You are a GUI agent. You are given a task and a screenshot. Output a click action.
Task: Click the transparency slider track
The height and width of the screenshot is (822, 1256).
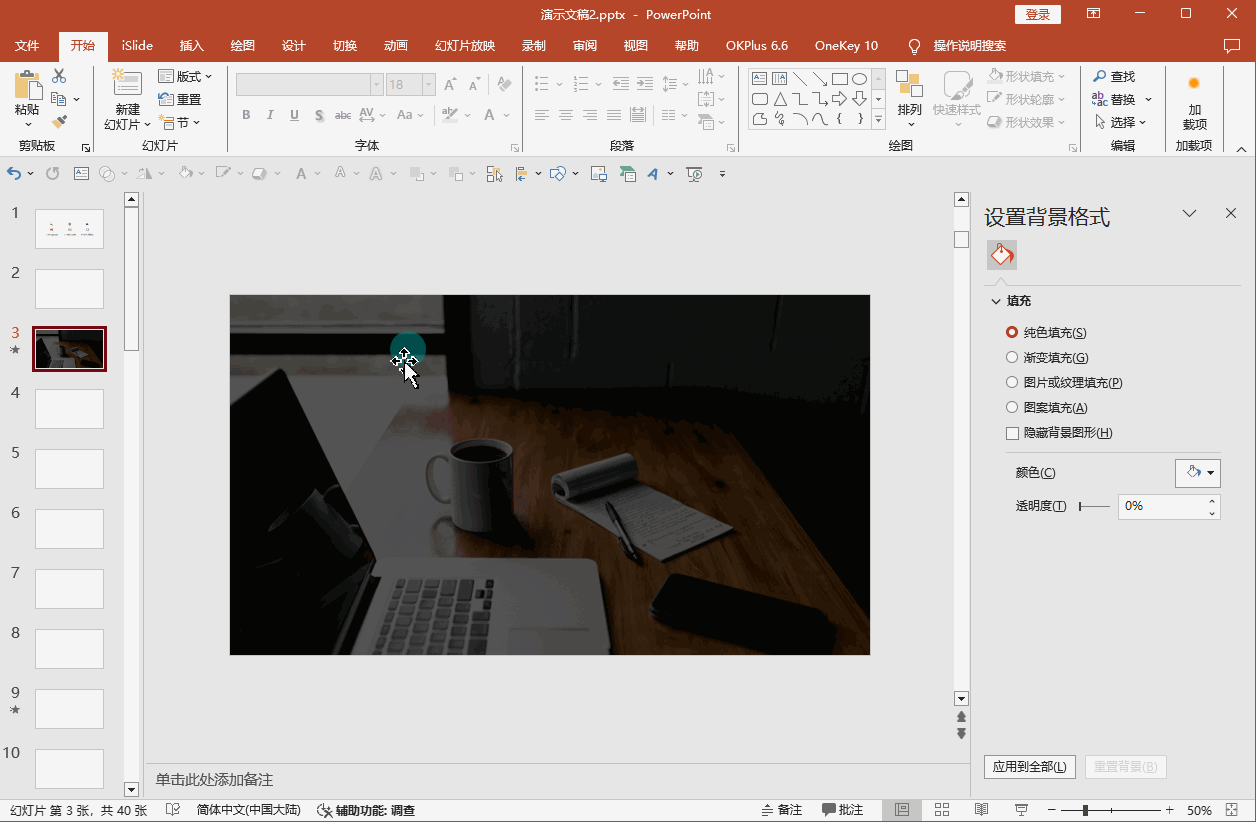pyautogui.click(x=1094, y=507)
